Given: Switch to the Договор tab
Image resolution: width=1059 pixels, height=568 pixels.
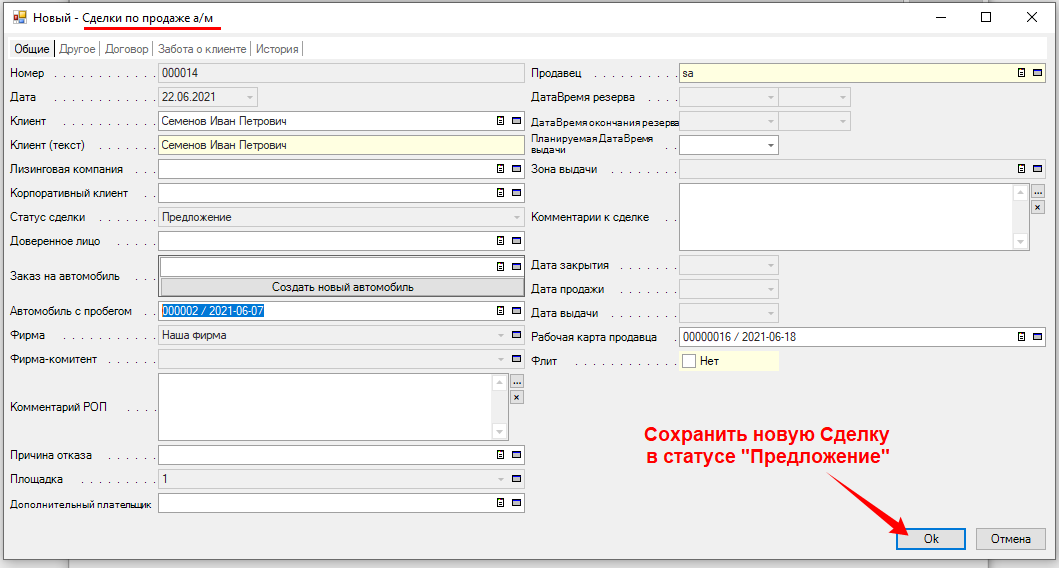Looking at the screenshot, I should point(126,49).
